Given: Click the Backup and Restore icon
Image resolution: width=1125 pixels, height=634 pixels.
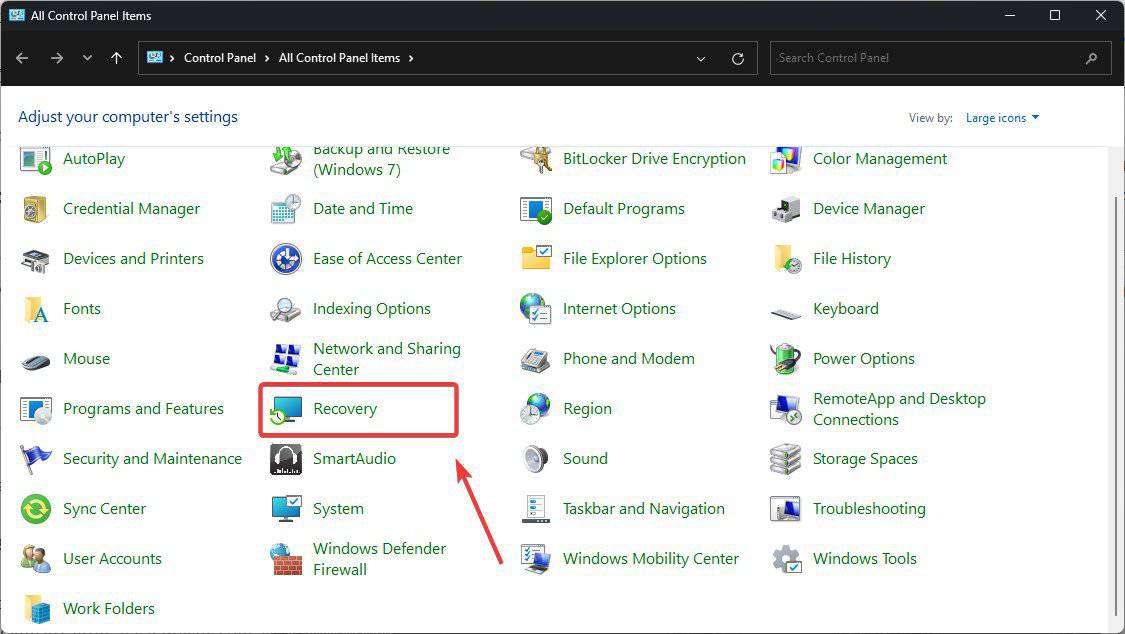Looking at the screenshot, I should 286,160.
